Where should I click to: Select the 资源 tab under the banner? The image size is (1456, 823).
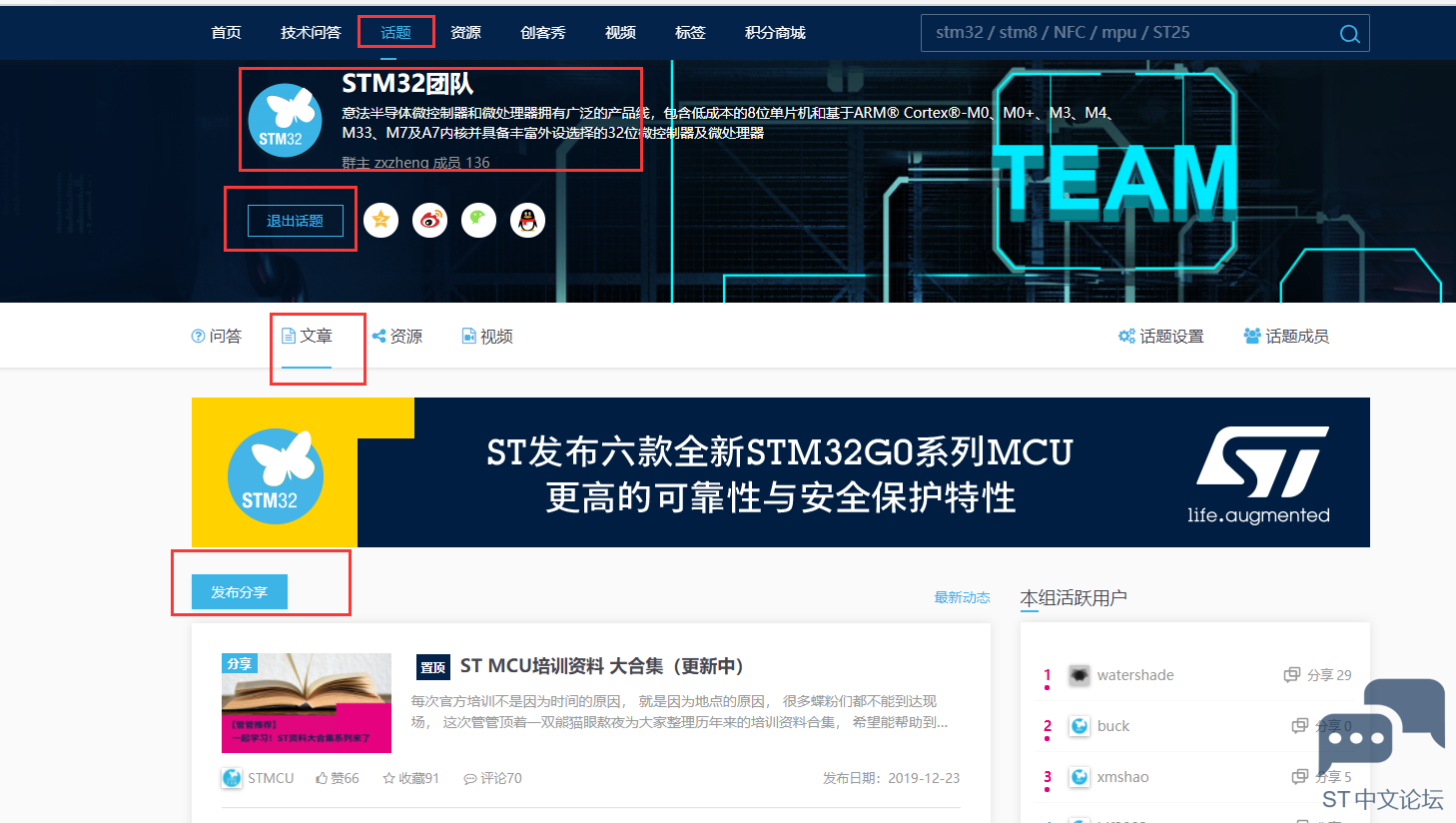pyautogui.click(x=397, y=337)
